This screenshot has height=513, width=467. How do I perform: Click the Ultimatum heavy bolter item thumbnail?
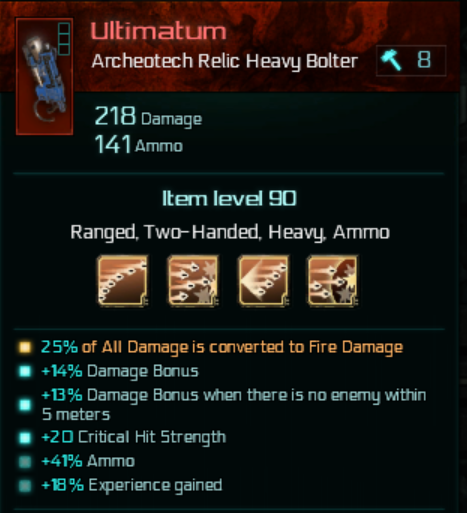44,76
